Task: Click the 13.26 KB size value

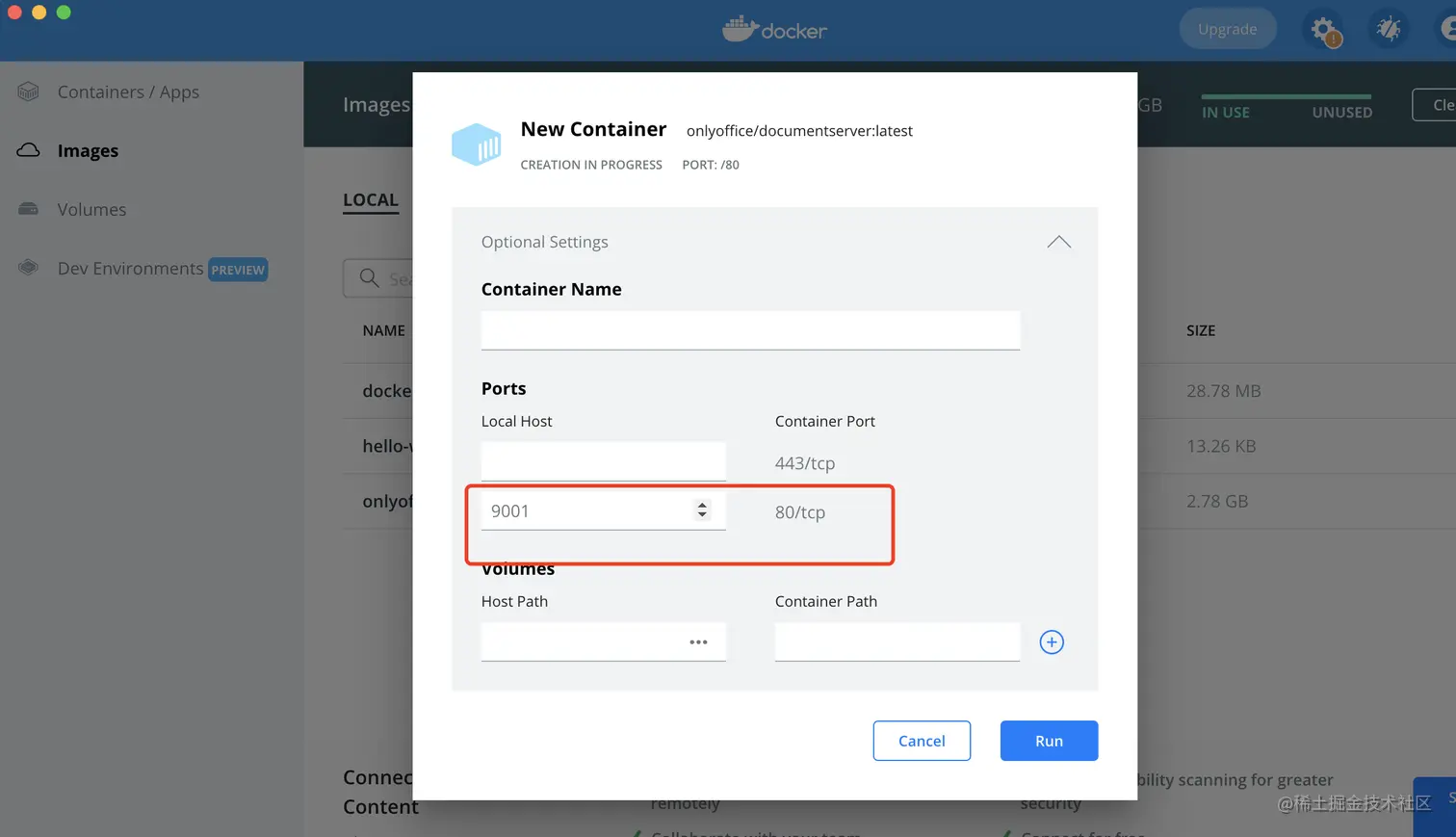Action: coord(1221,446)
